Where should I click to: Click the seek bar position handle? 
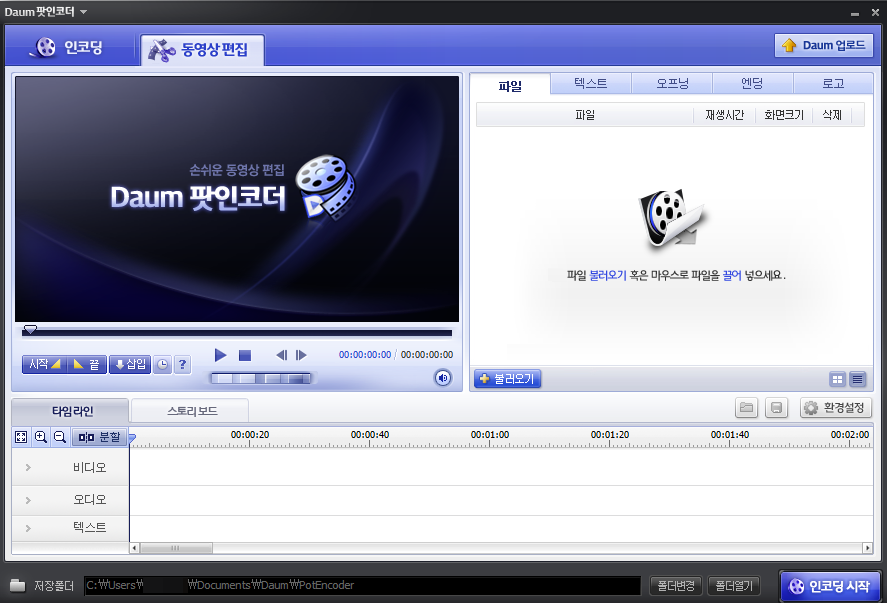(x=30, y=329)
